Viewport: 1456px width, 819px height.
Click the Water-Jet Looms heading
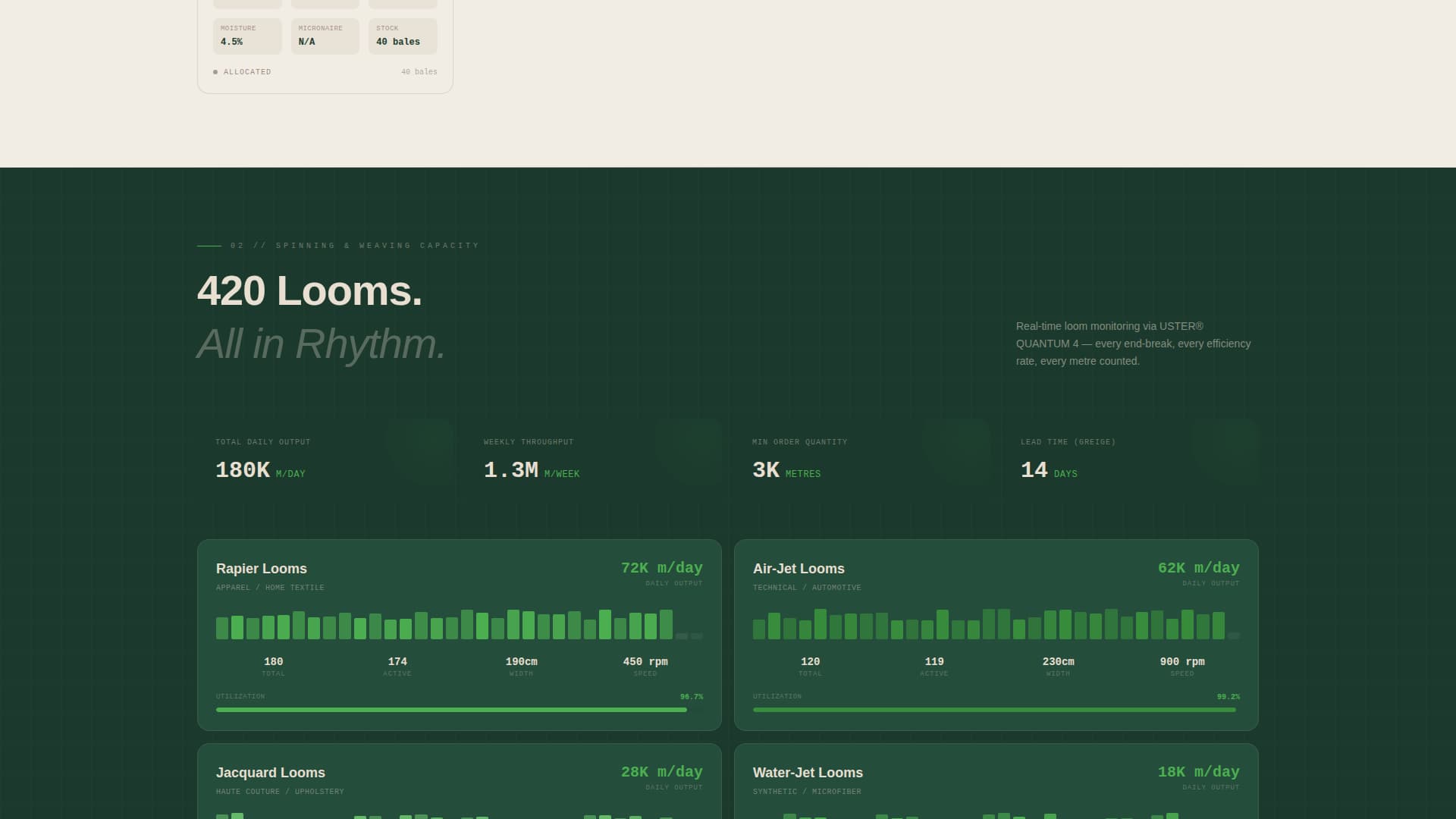tap(807, 772)
